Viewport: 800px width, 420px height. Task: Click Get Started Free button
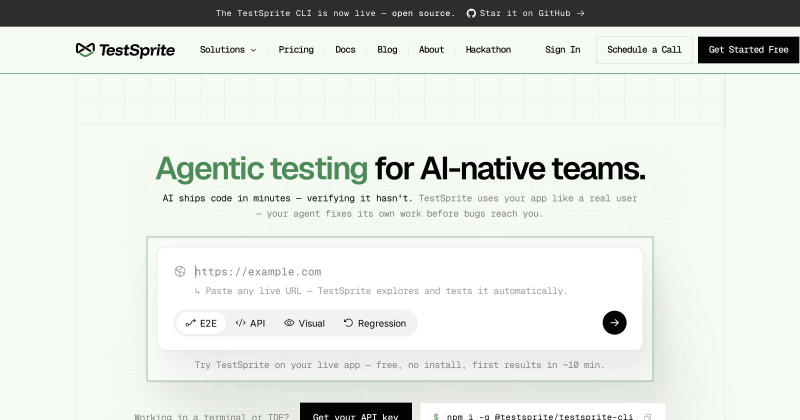click(748, 50)
